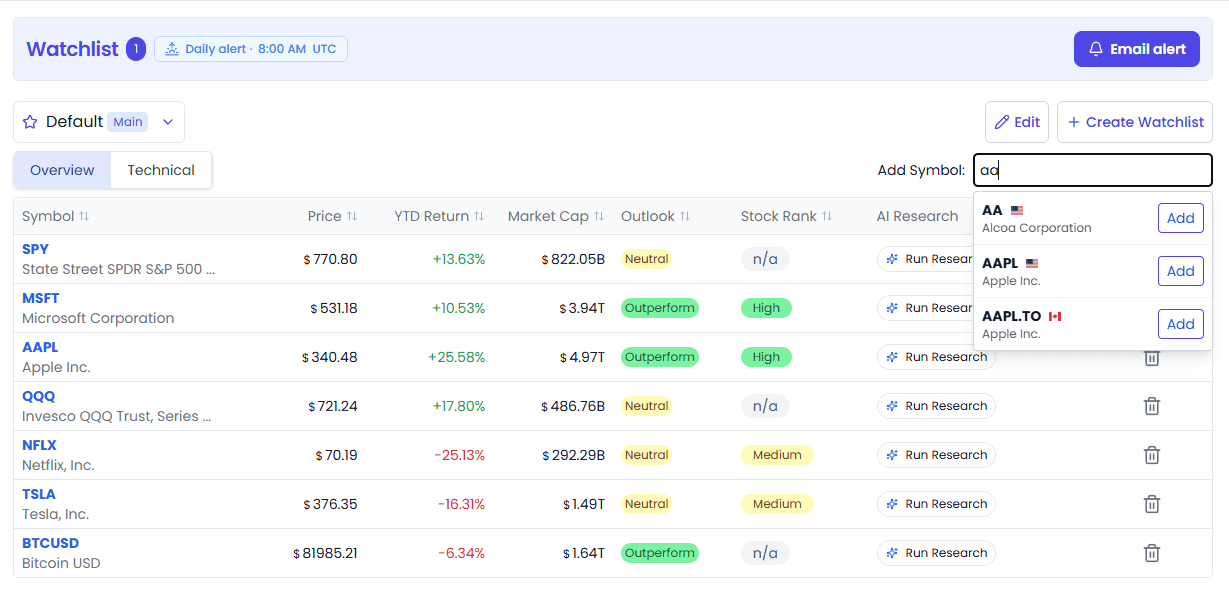Sort by Symbol column arrows
This screenshot has width=1229, height=594.
pyautogui.click(x=84, y=216)
